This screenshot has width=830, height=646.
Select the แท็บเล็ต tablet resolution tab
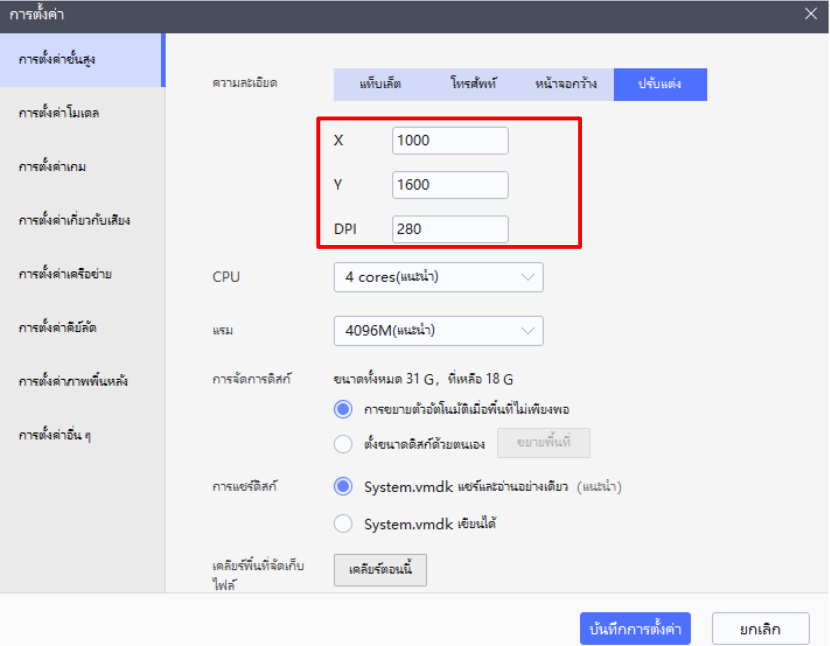click(x=380, y=84)
